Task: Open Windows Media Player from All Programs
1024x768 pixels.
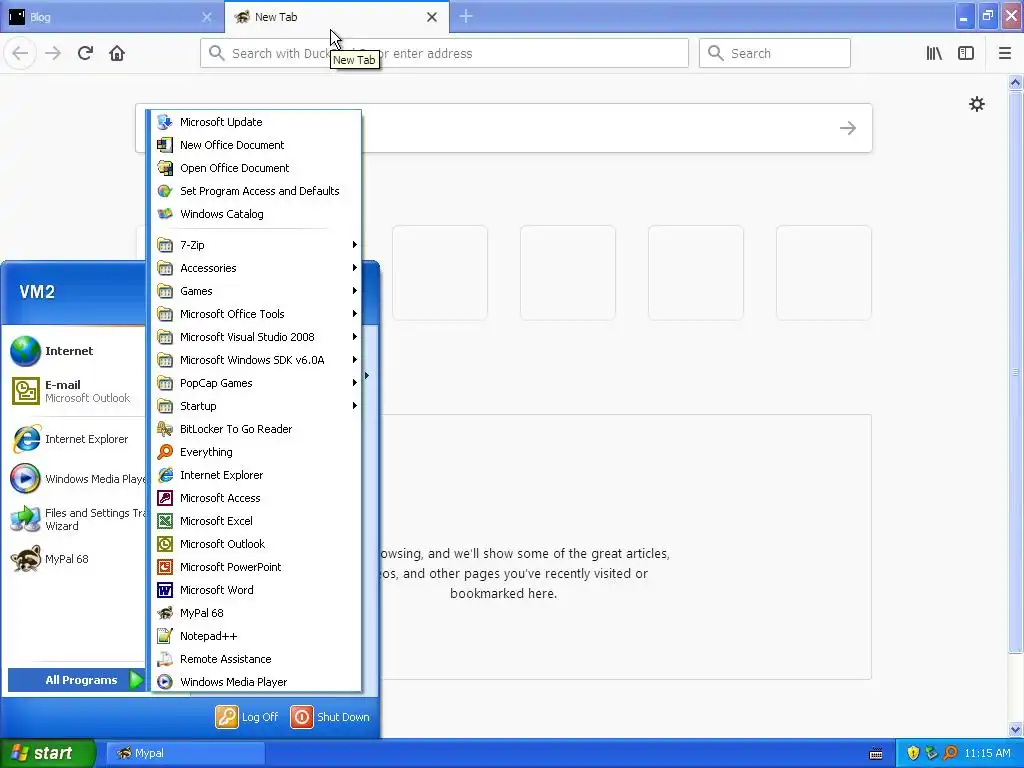Action: tap(254, 682)
